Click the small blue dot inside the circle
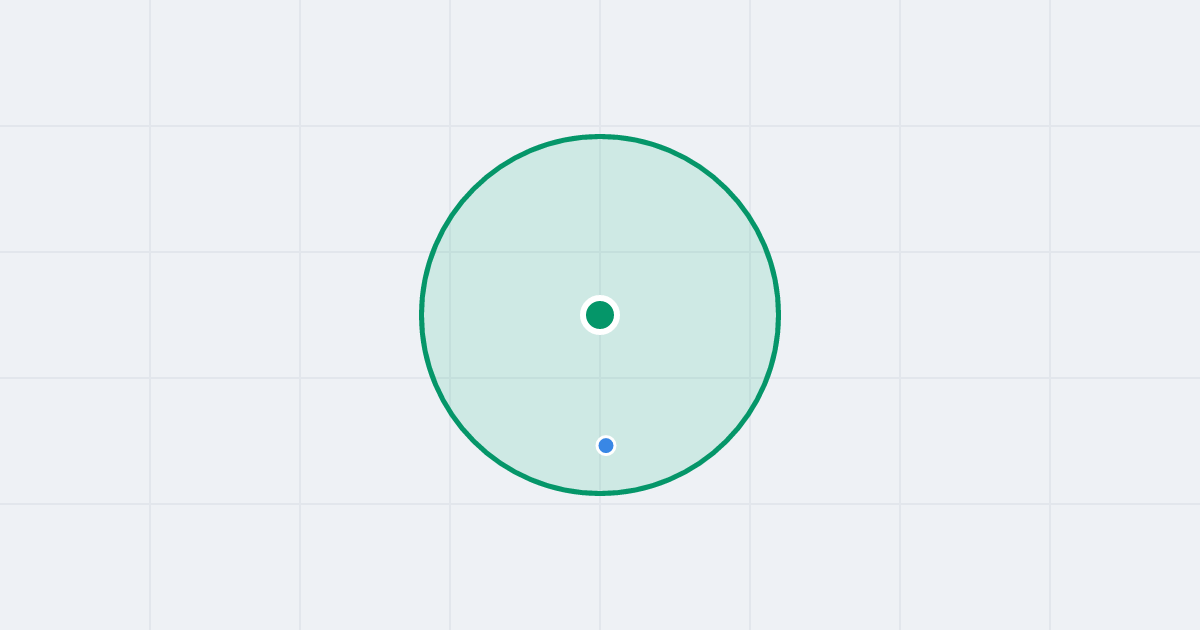The image size is (1200, 630). pos(606,445)
